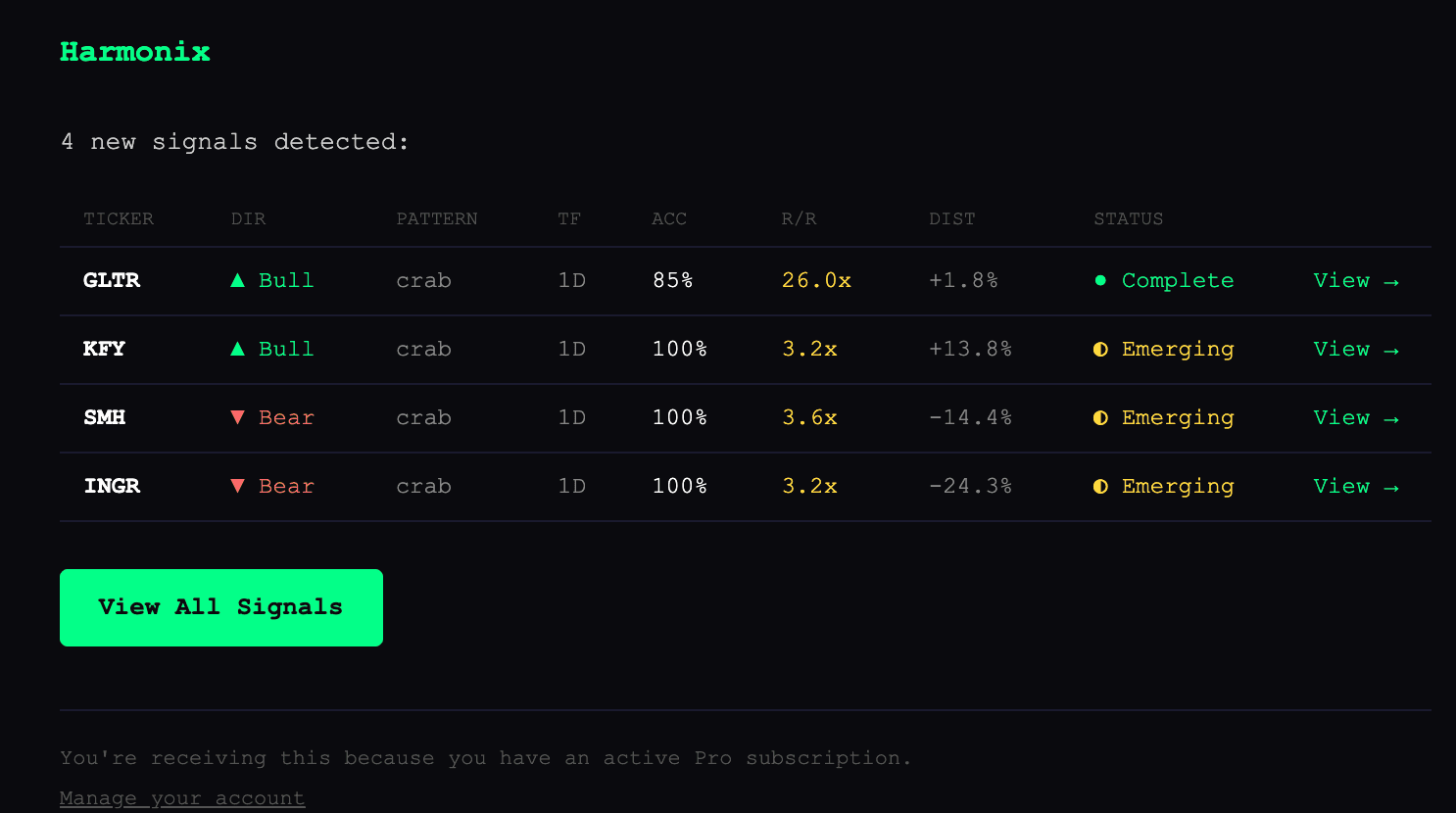The image size is (1456, 813).
Task: Click the -24.3% distance value
Action: pyautogui.click(x=970, y=486)
